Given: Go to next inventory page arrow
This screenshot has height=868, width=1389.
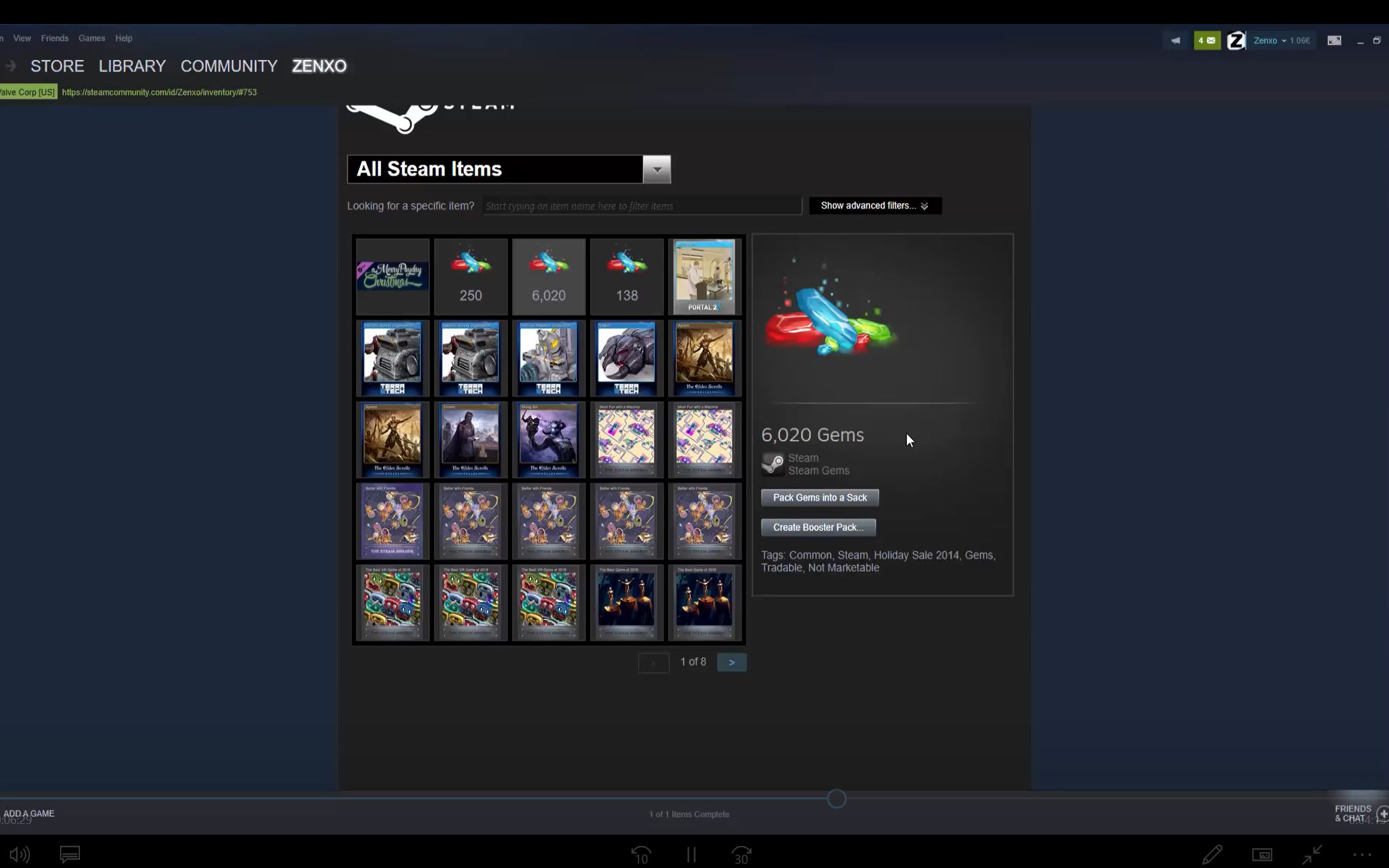Looking at the screenshot, I should (x=731, y=662).
